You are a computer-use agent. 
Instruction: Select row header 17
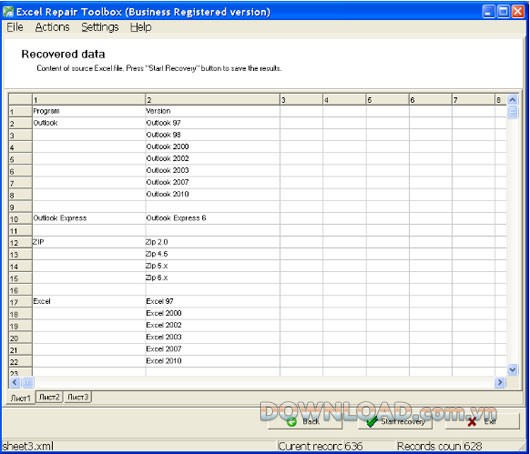20,302
